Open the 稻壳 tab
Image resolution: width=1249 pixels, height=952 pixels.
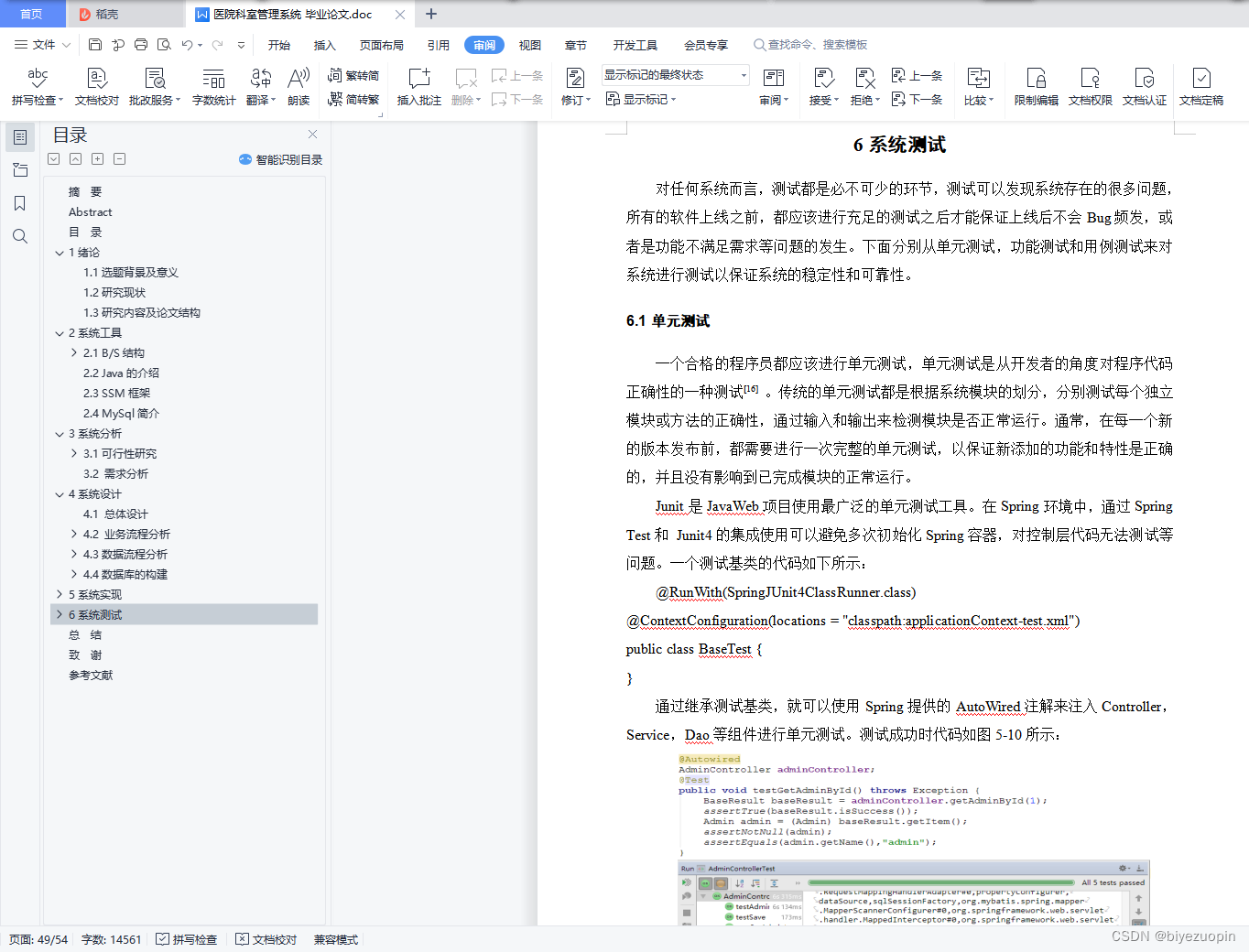tap(125, 14)
